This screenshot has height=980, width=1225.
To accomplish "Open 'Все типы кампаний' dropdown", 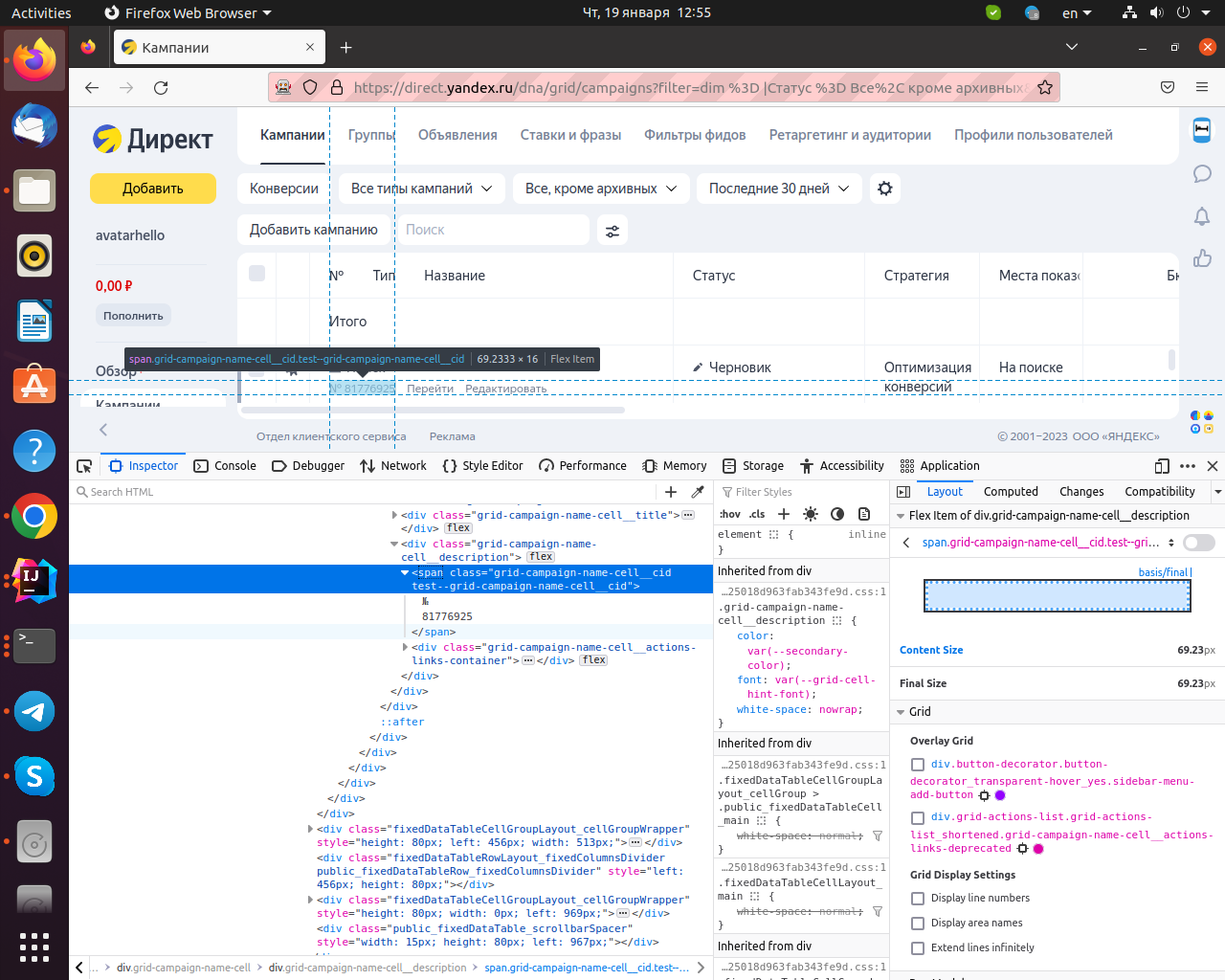I will tap(421, 189).
